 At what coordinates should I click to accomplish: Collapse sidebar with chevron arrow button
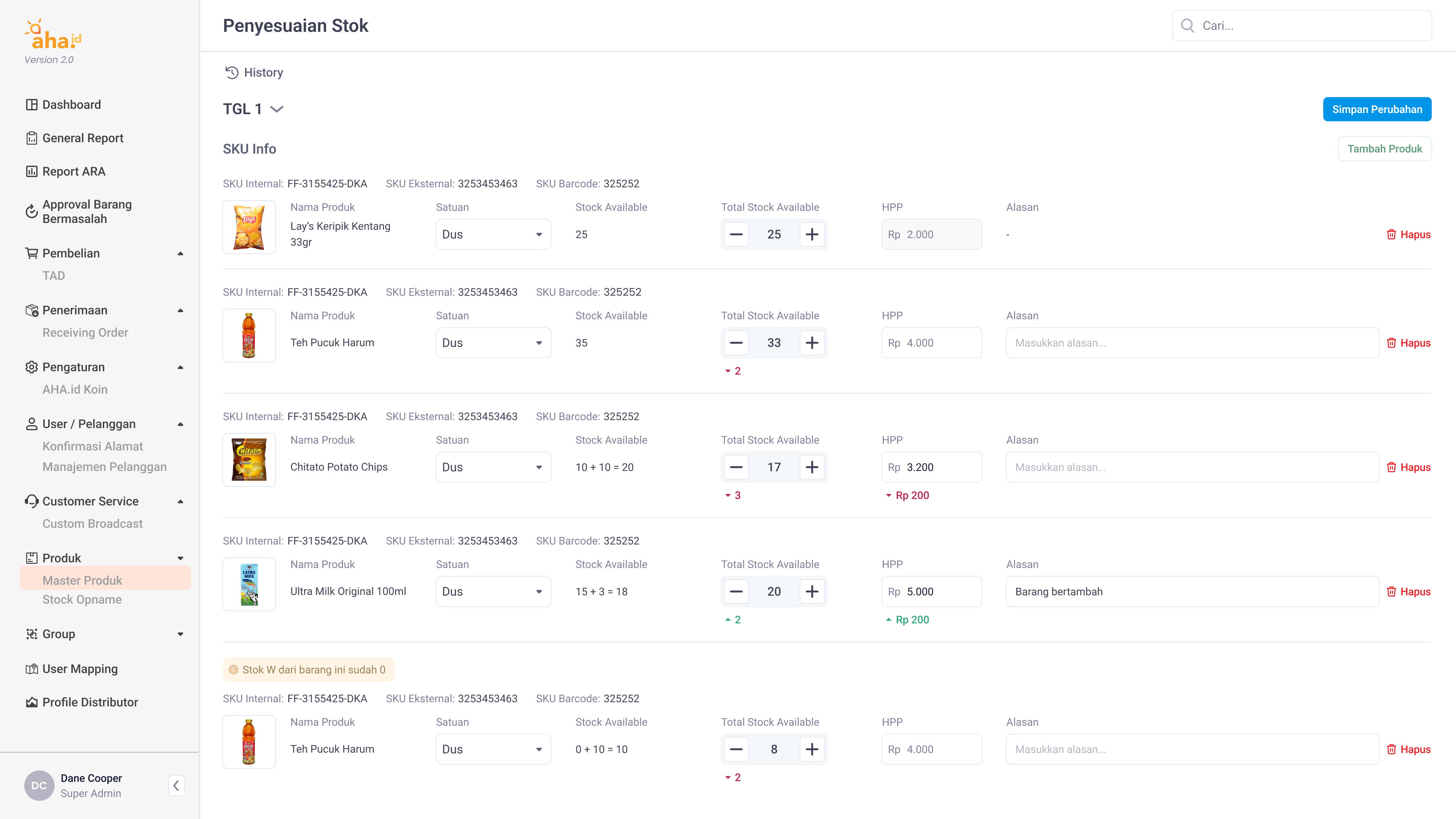[176, 786]
